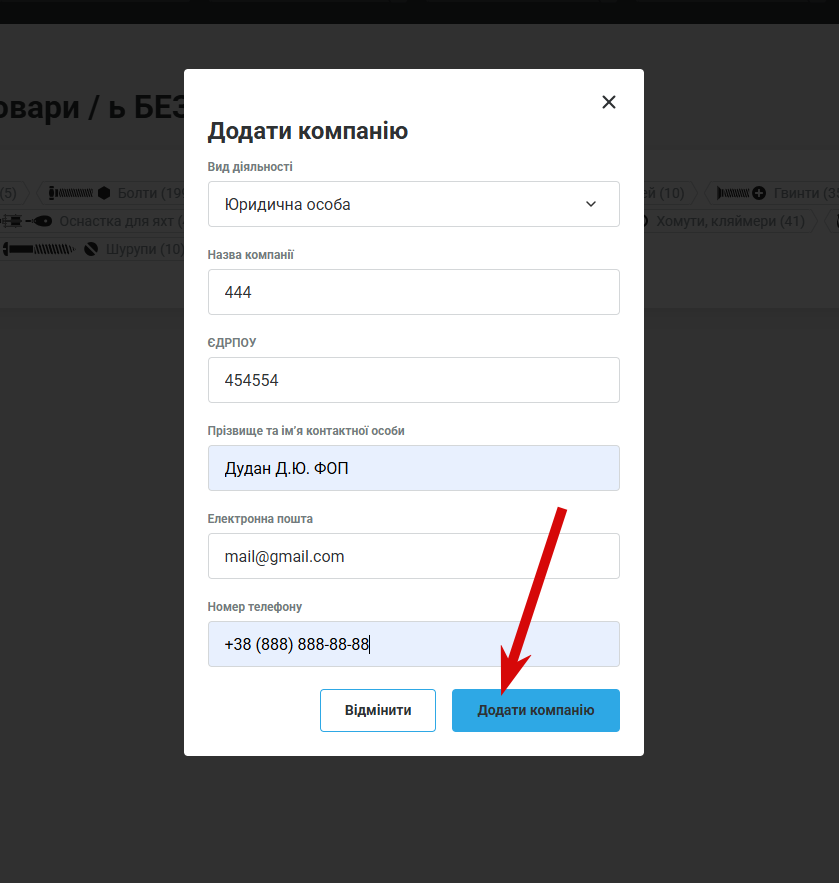Focus the Назва компанії input field
Viewport: 839px width, 883px height.
[x=414, y=292]
